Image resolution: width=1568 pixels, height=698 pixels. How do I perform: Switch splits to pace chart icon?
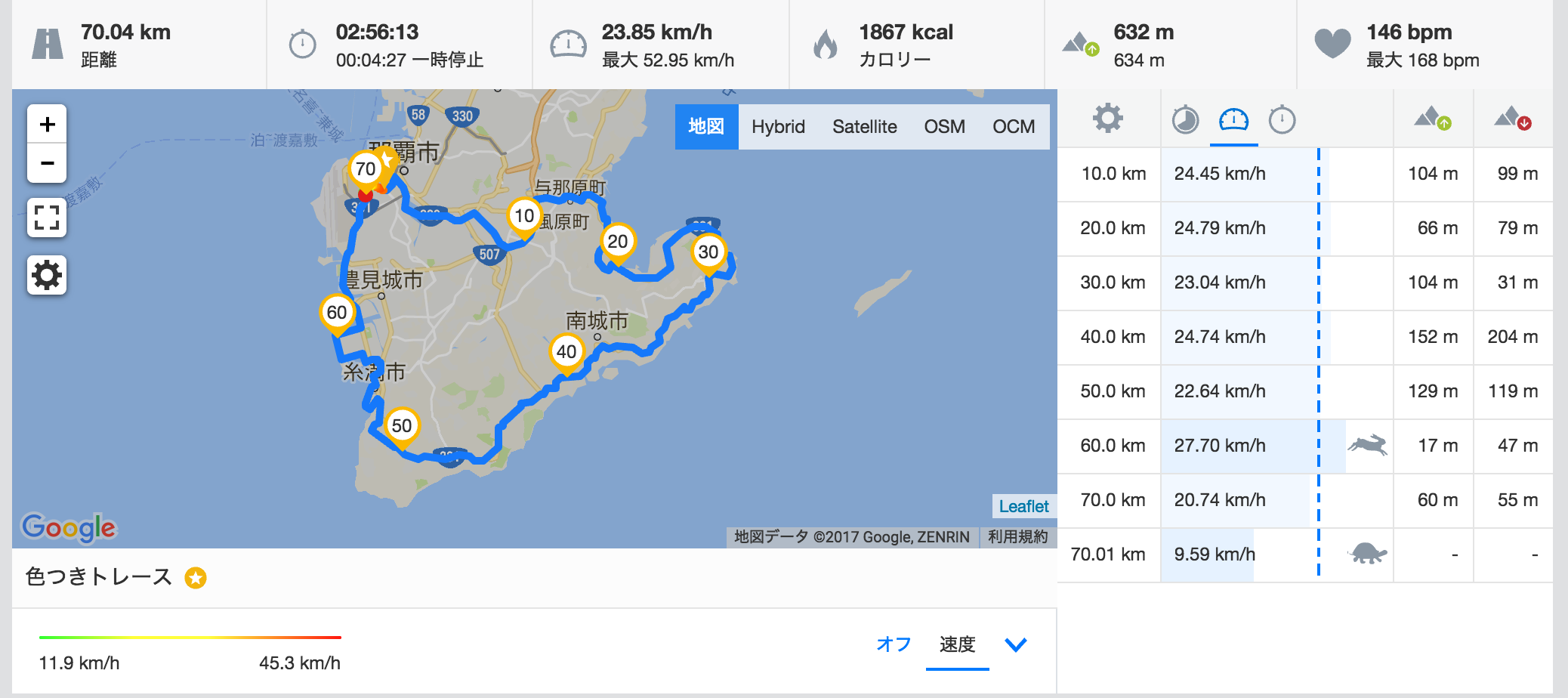(1185, 119)
